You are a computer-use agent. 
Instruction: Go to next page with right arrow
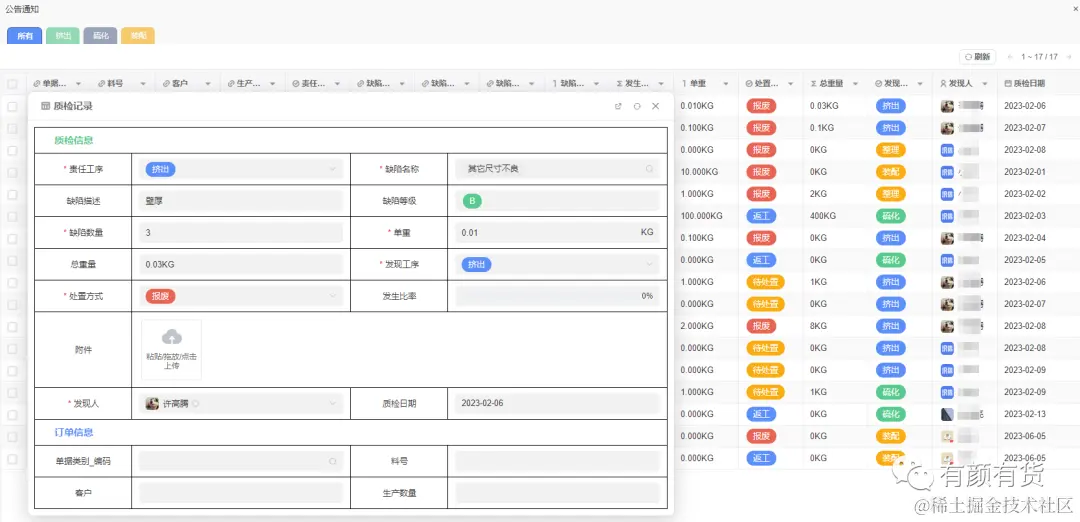[1067, 57]
